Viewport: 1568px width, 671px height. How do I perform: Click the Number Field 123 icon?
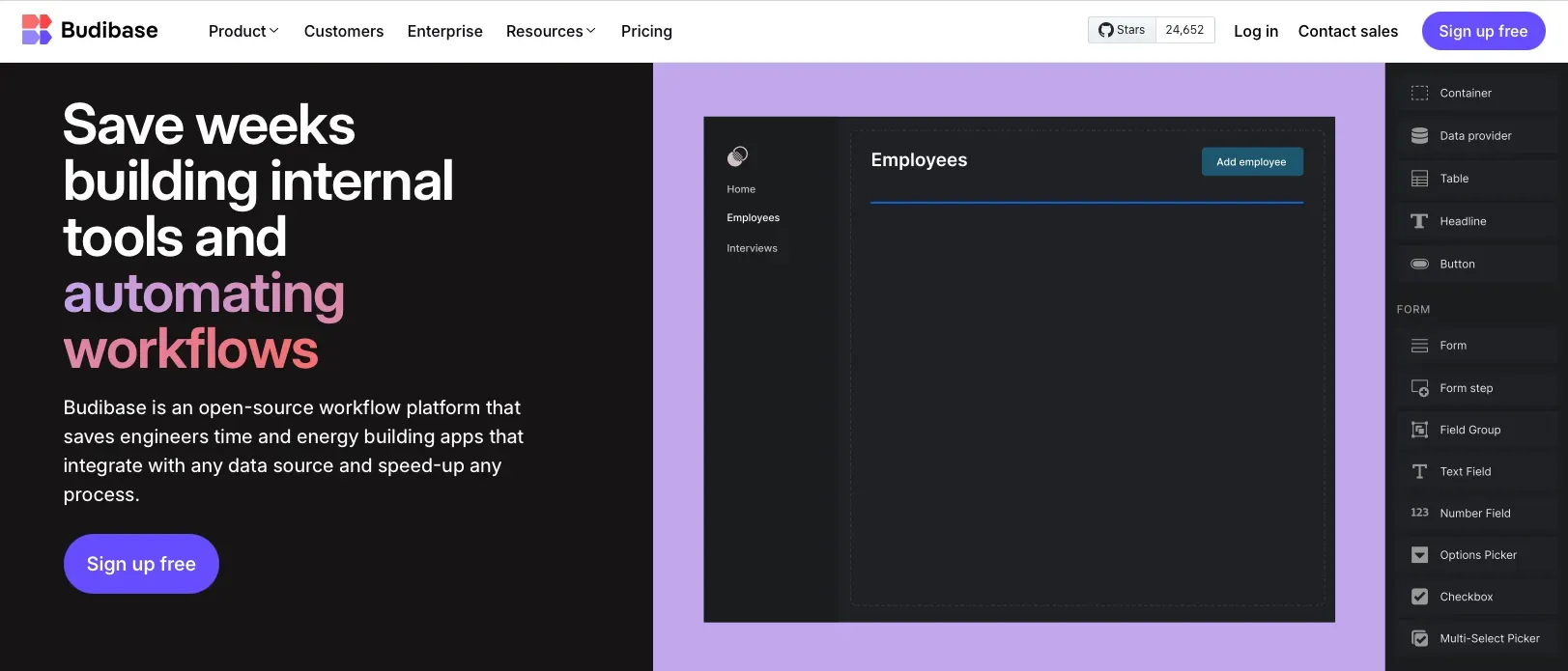pyautogui.click(x=1419, y=513)
